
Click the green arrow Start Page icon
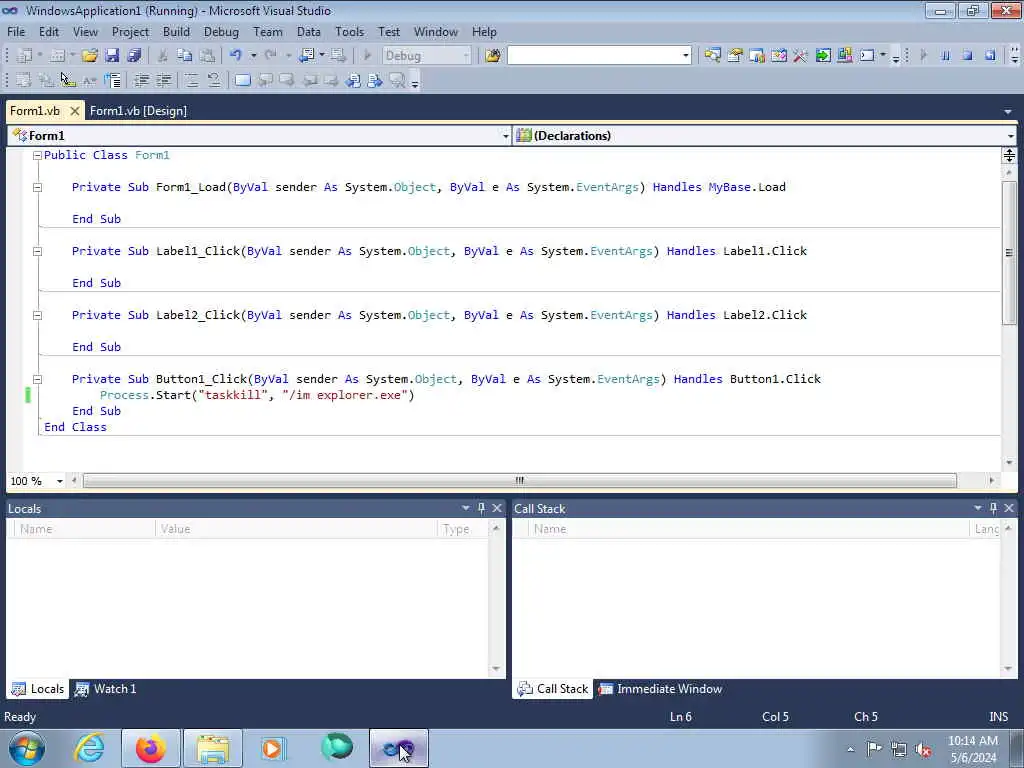click(823, 56)
